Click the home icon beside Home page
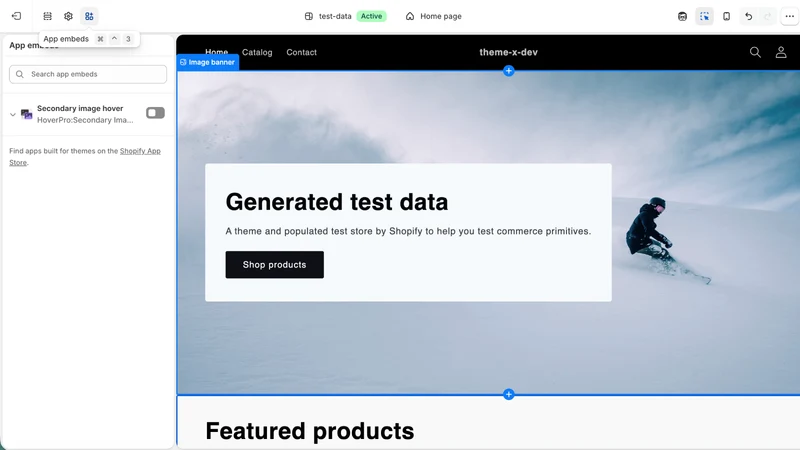800x450 pixels. pos(410,16)
